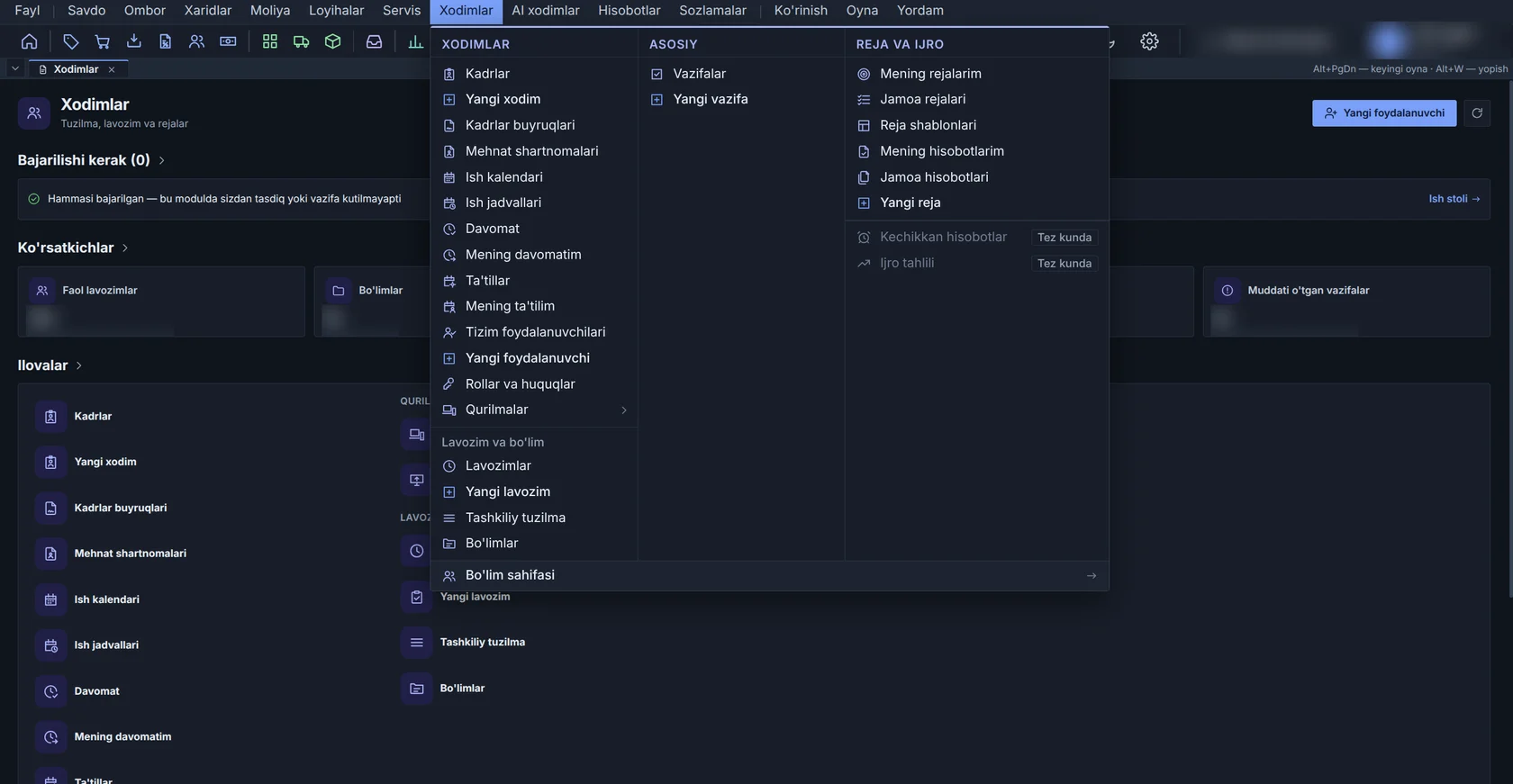Click the Yangi foydalanuvchi button
The height and width of the screenshot is (784, 1513).
(1384, 113)
